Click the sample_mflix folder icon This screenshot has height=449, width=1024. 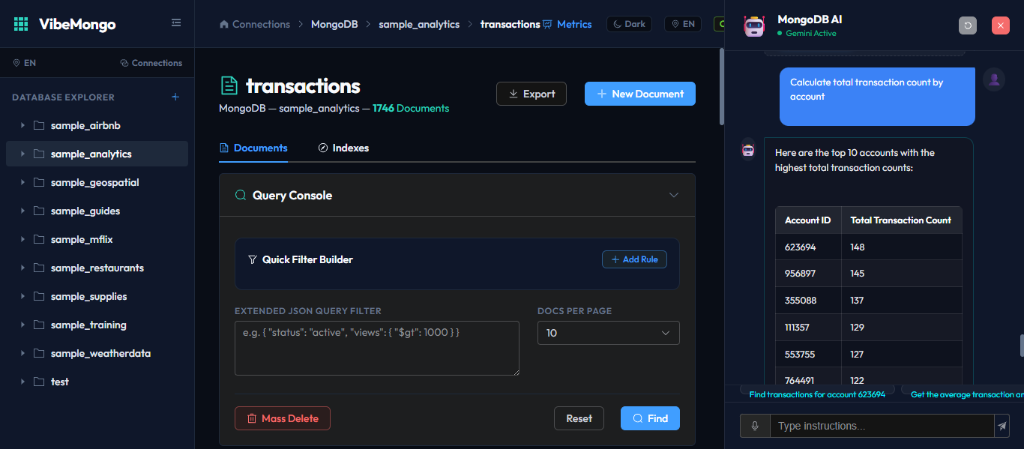[x=39, y=240]
